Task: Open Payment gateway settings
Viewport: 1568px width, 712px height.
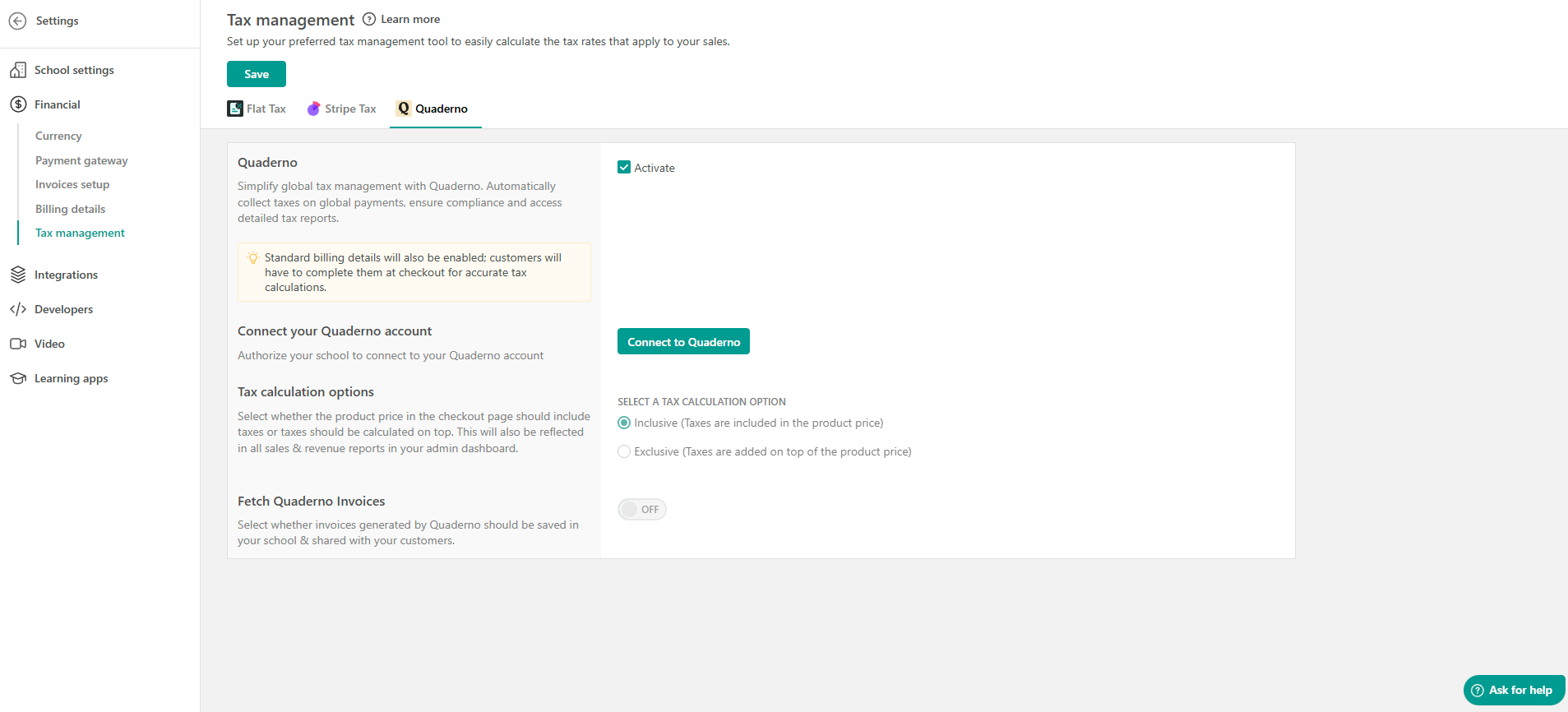Action: coord(81,160)
